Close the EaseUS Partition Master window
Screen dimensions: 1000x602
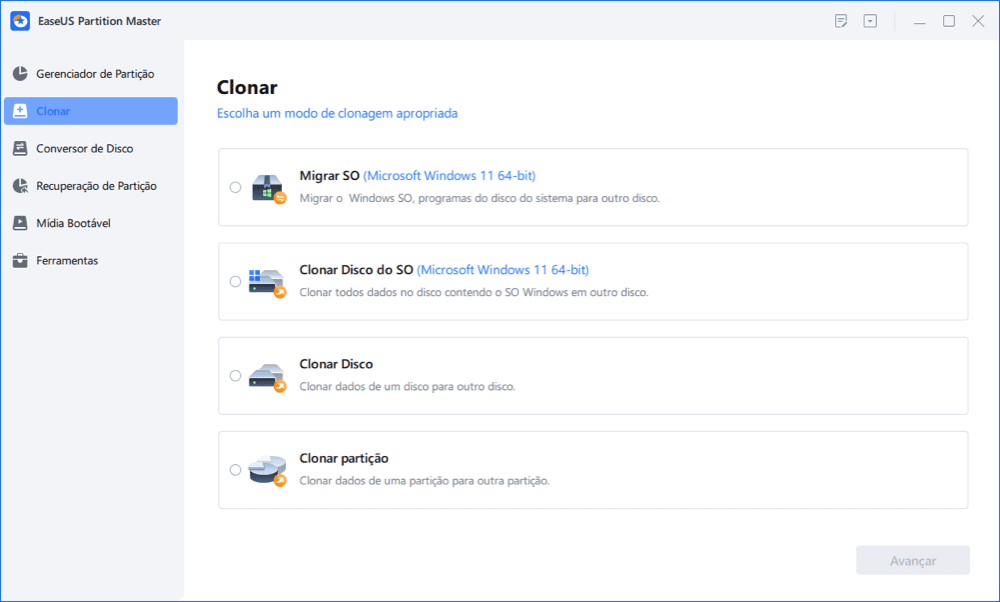coord(978,21)
